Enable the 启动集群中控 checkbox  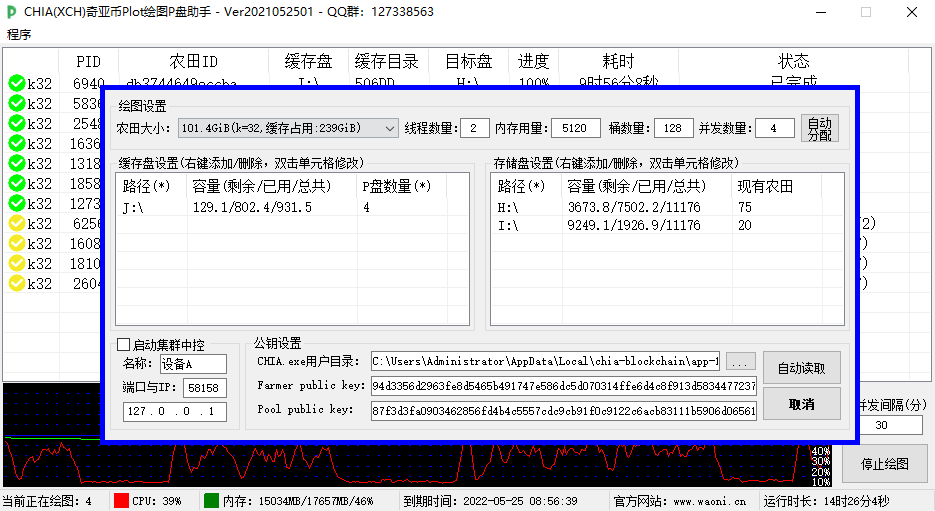click(x=123, y=345)
